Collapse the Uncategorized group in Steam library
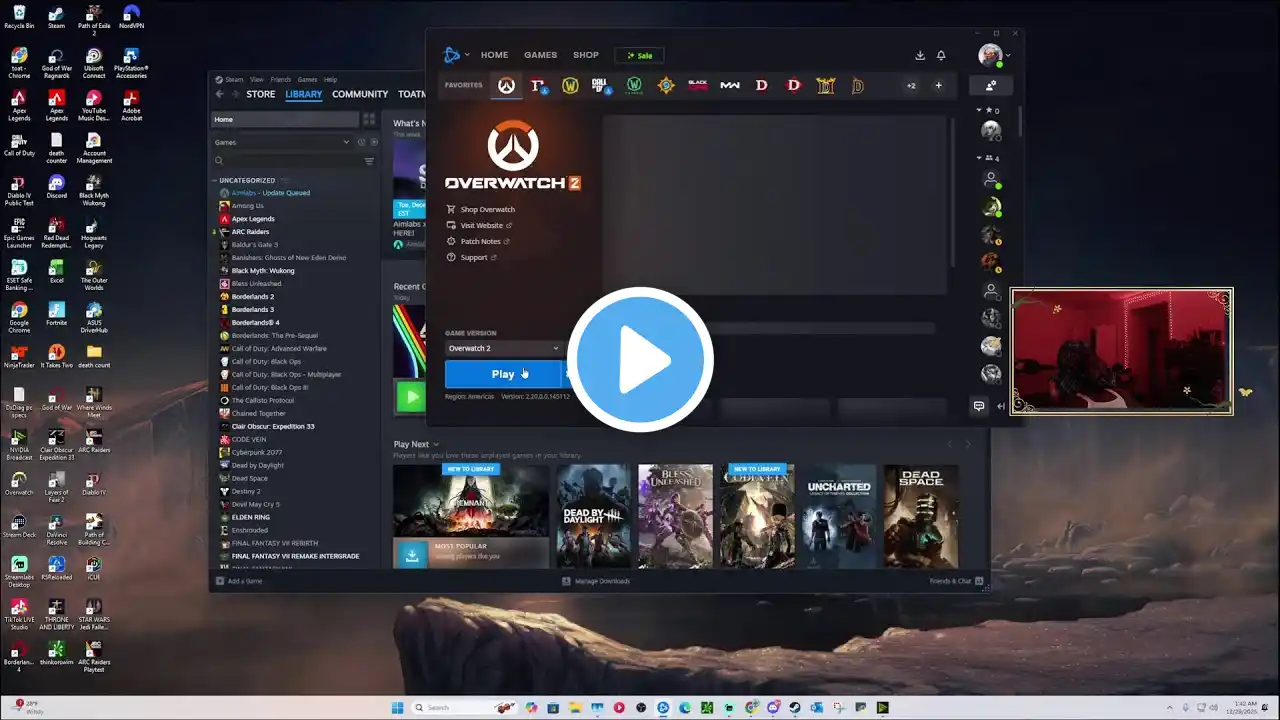Viewport: 1280px width, 720px height. pyautogui.click(x=214, y=181)
